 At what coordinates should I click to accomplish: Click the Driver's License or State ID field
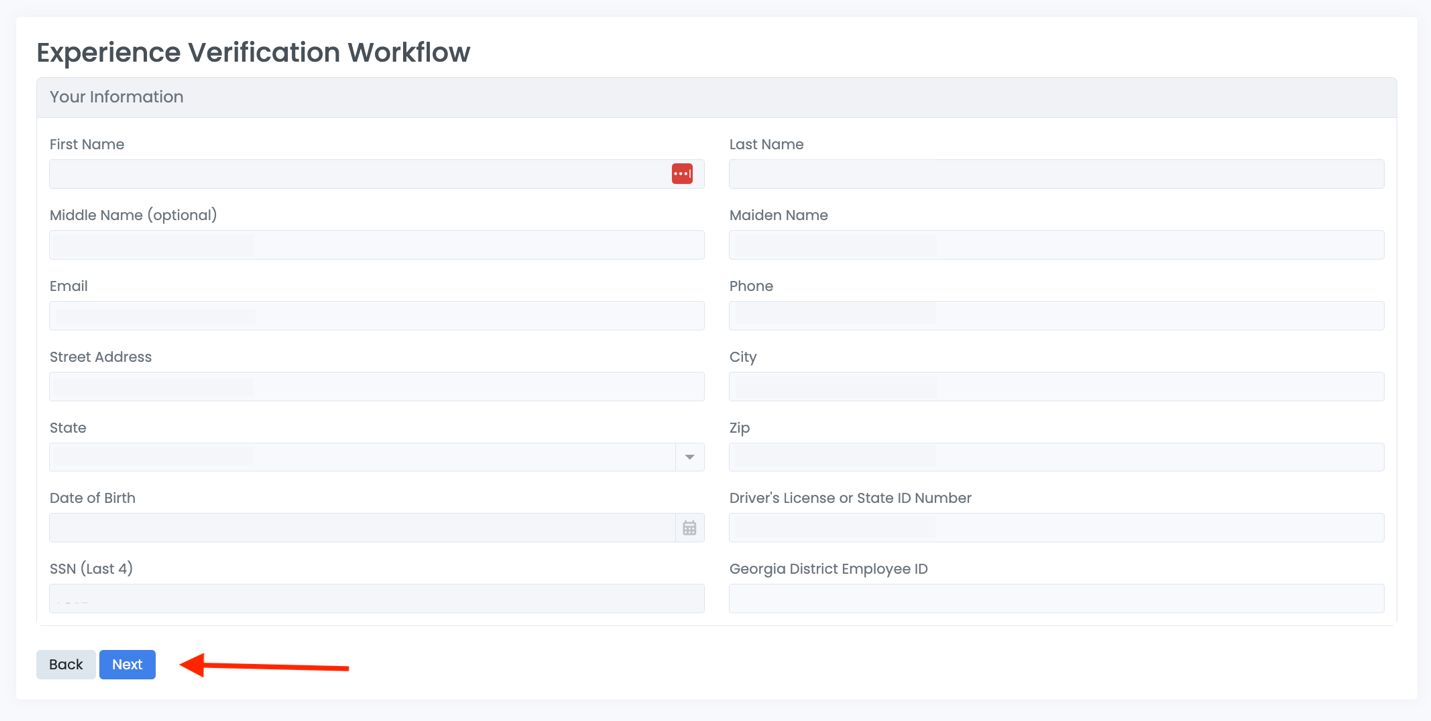tap(1055, 527)
